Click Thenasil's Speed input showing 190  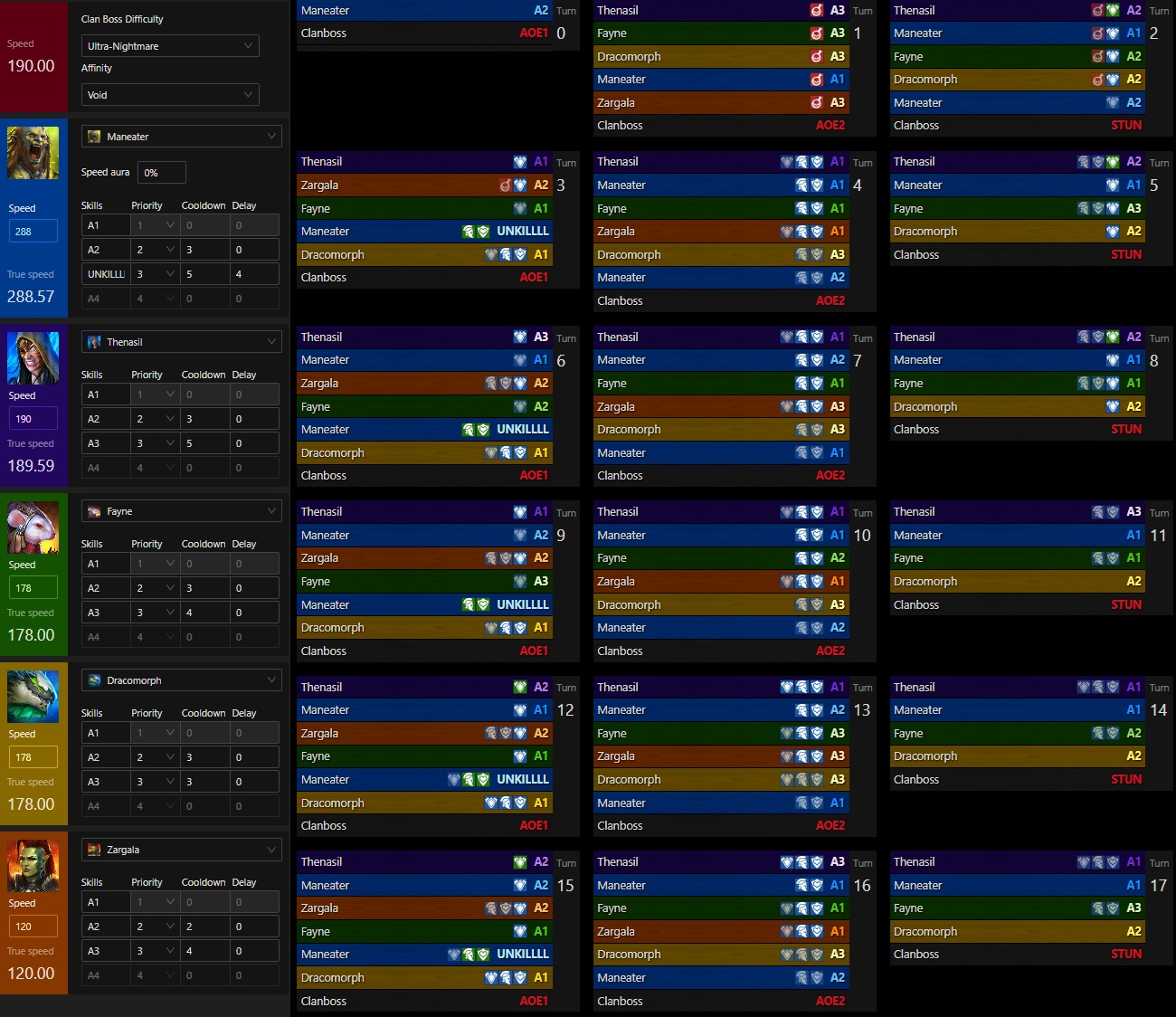pos(33,419)
